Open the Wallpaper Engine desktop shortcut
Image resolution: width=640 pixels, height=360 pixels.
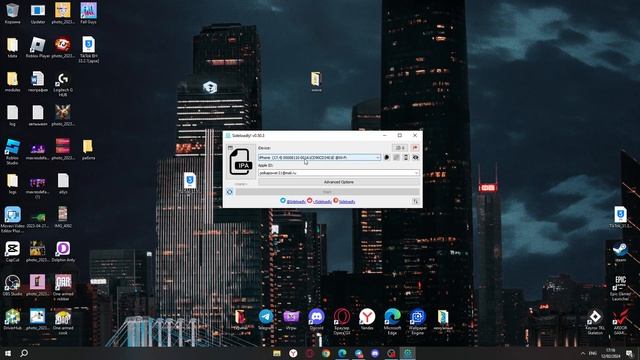tap(418, 322)
